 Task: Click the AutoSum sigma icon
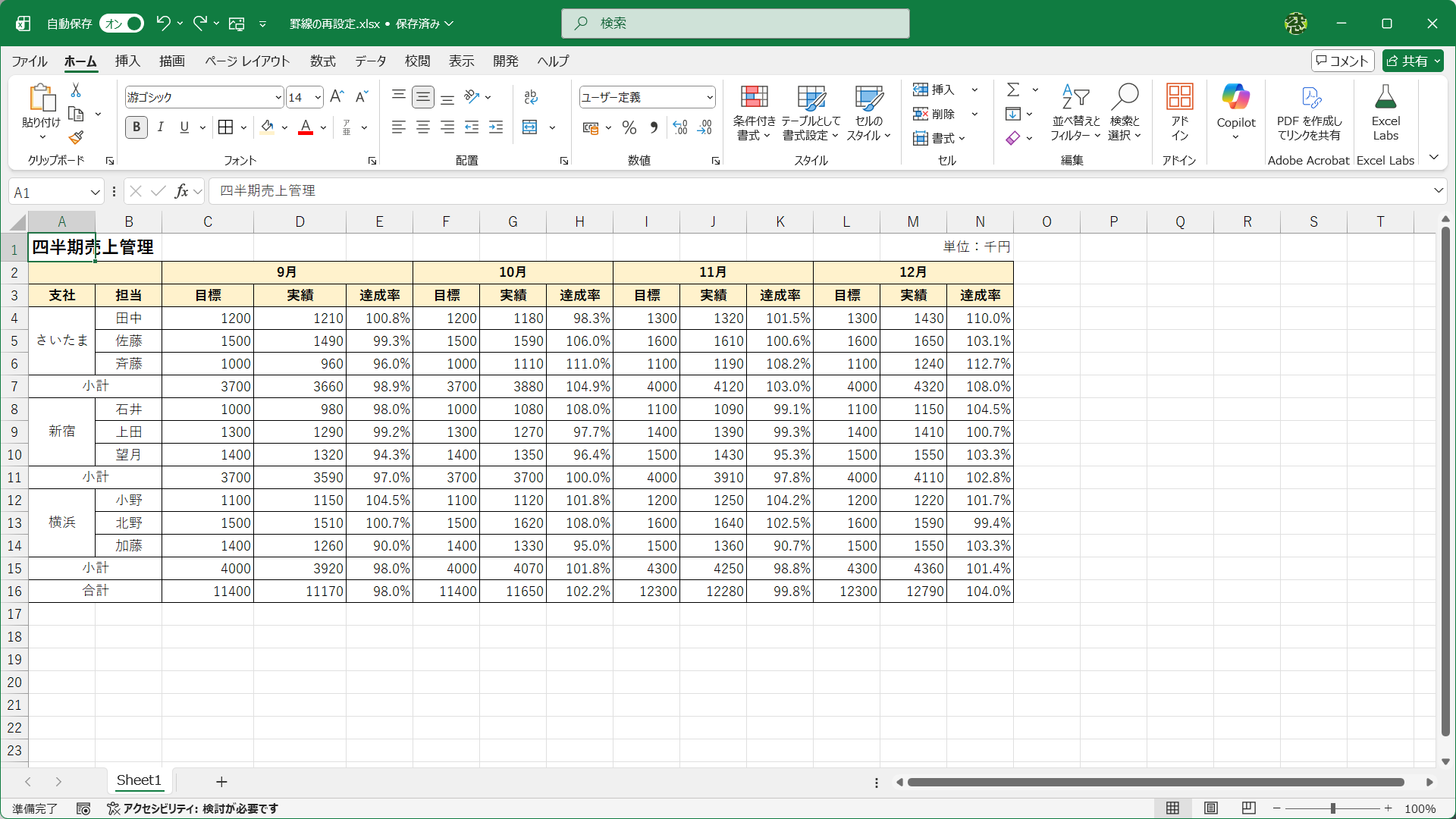coord(1013,90)
